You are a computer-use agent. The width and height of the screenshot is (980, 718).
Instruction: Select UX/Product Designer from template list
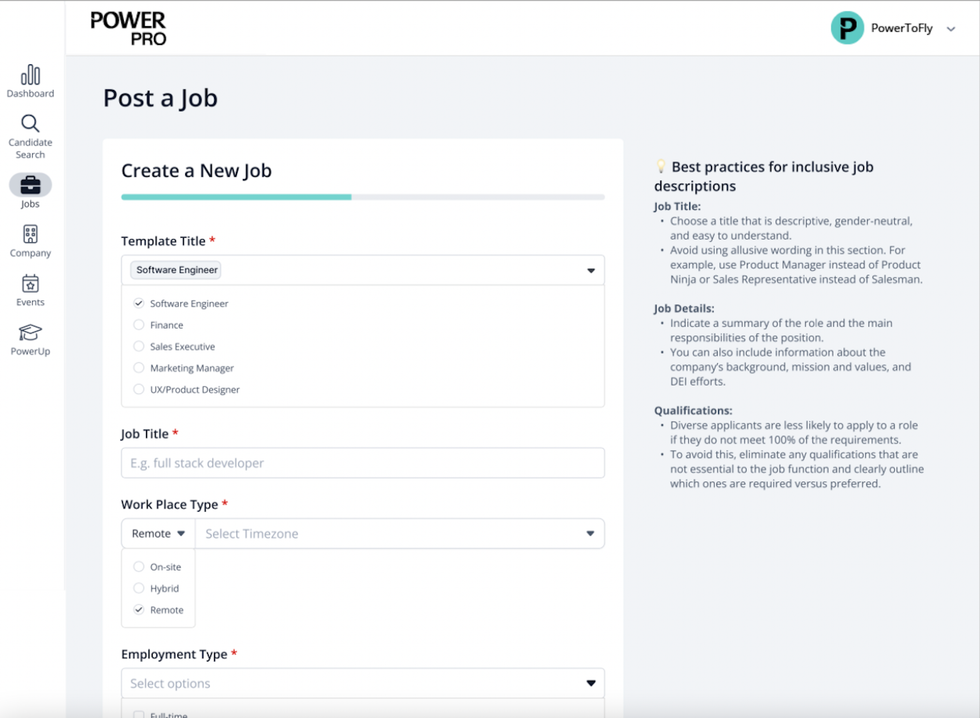(139, 390)
